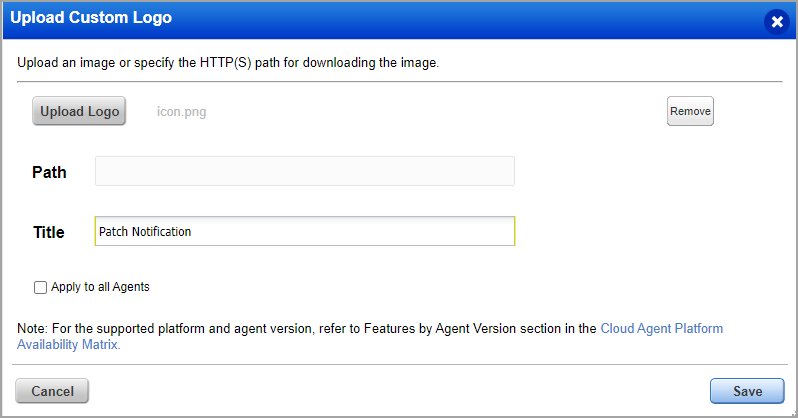
Task: Click the Availability Matrix link text
Action: coord(68,345)
